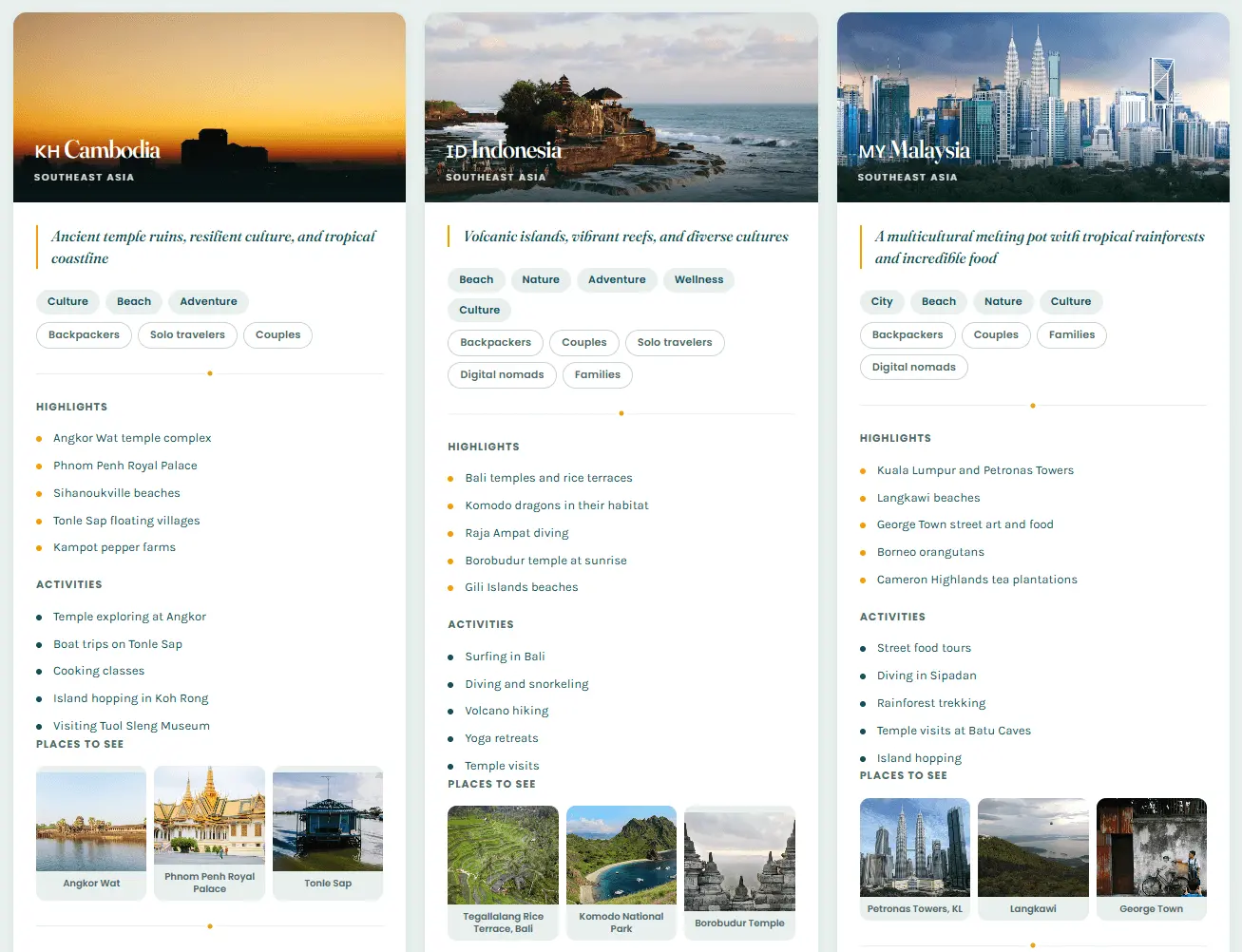Click the Backpackers tag under Cambodia
This screenshot has width=1242, height=952.
click(x=84, y=334)
